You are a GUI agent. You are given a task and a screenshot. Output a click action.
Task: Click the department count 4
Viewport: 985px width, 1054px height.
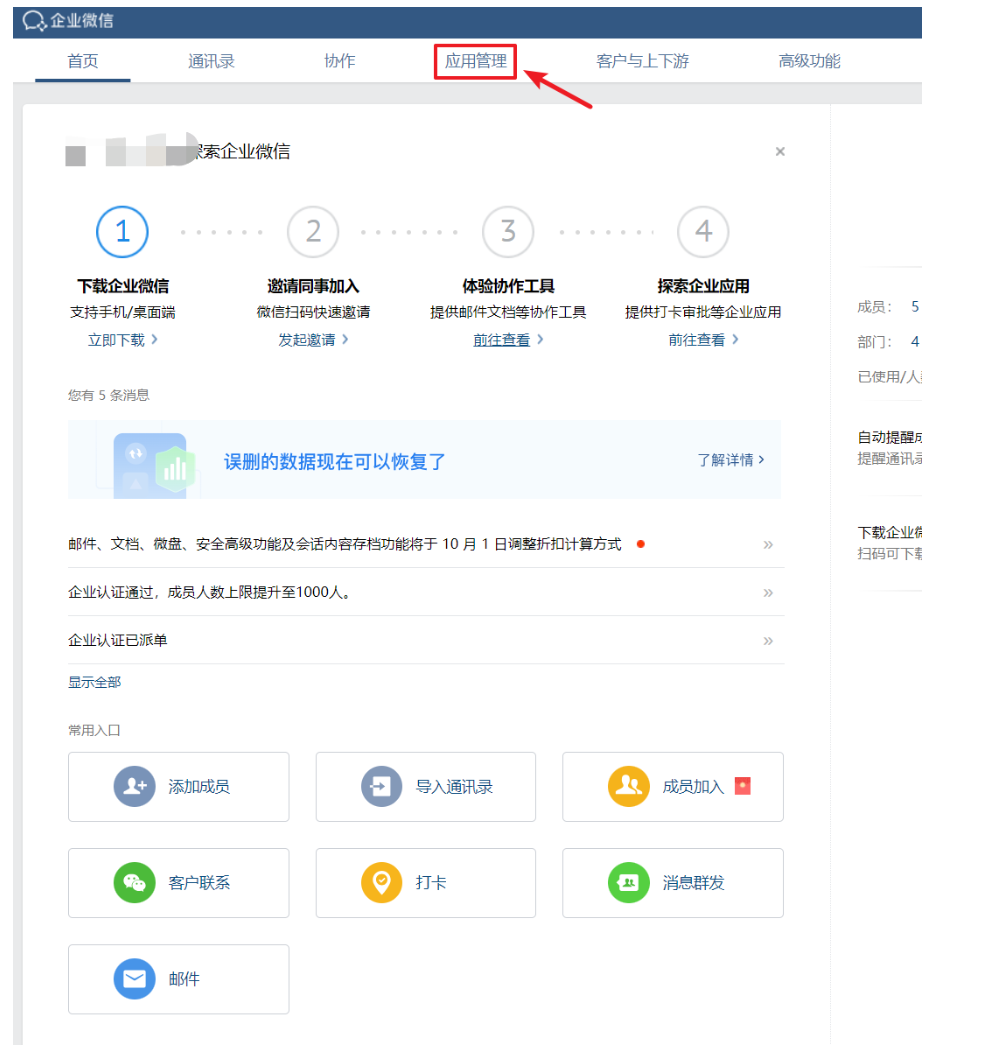pyautogui.click(x=915, y=342)
